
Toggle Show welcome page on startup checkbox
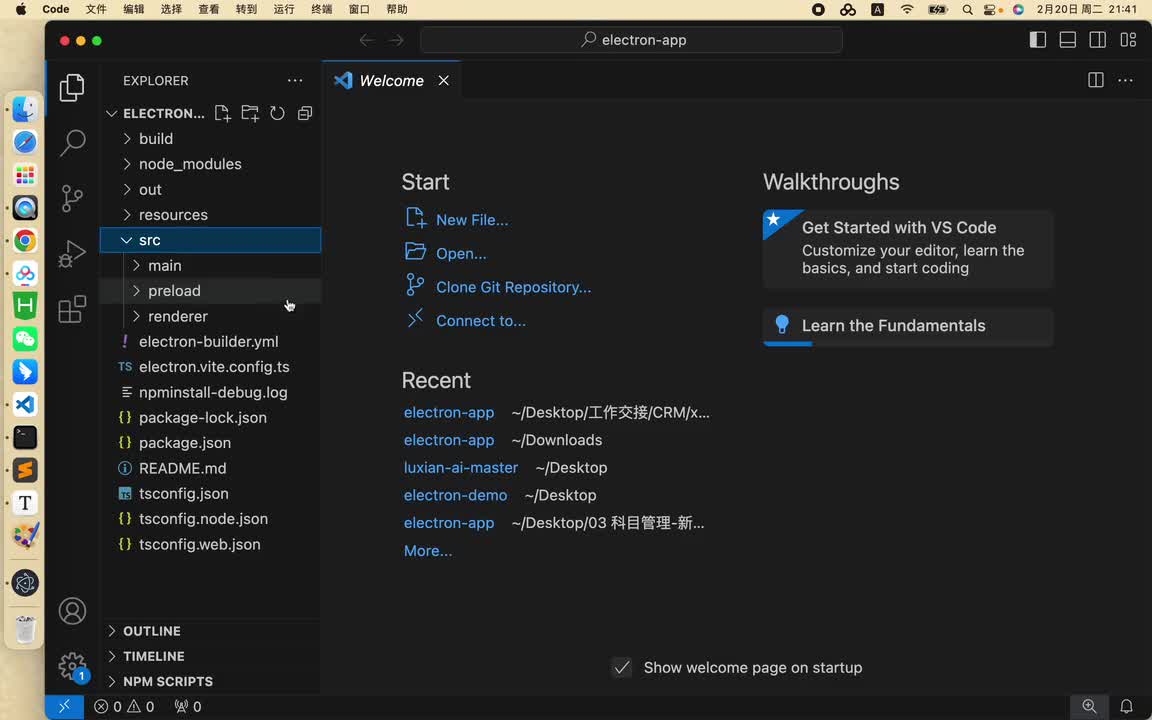pyautogui.click(x=622, y=668)
